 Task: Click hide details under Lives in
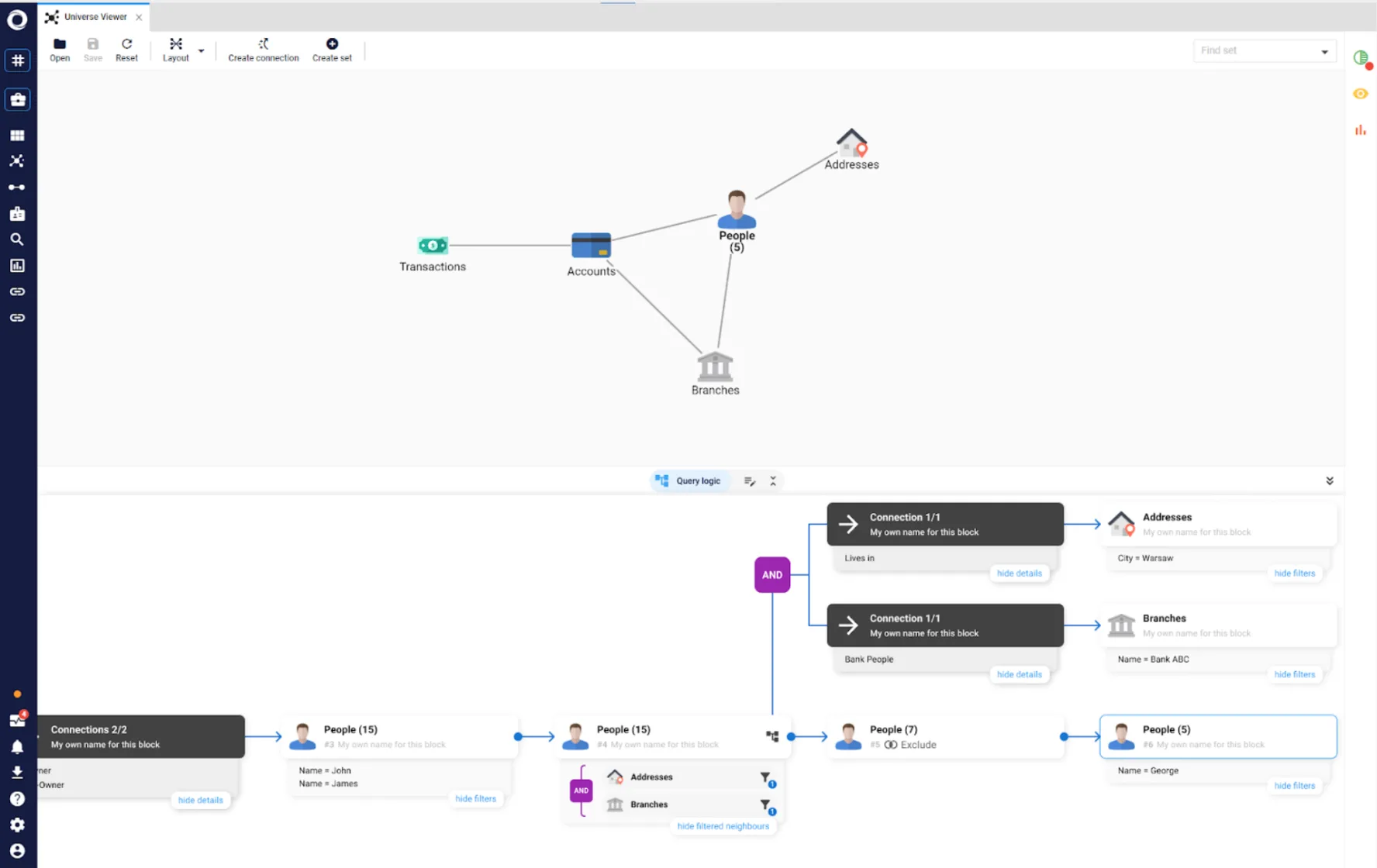click(1019, 573)
